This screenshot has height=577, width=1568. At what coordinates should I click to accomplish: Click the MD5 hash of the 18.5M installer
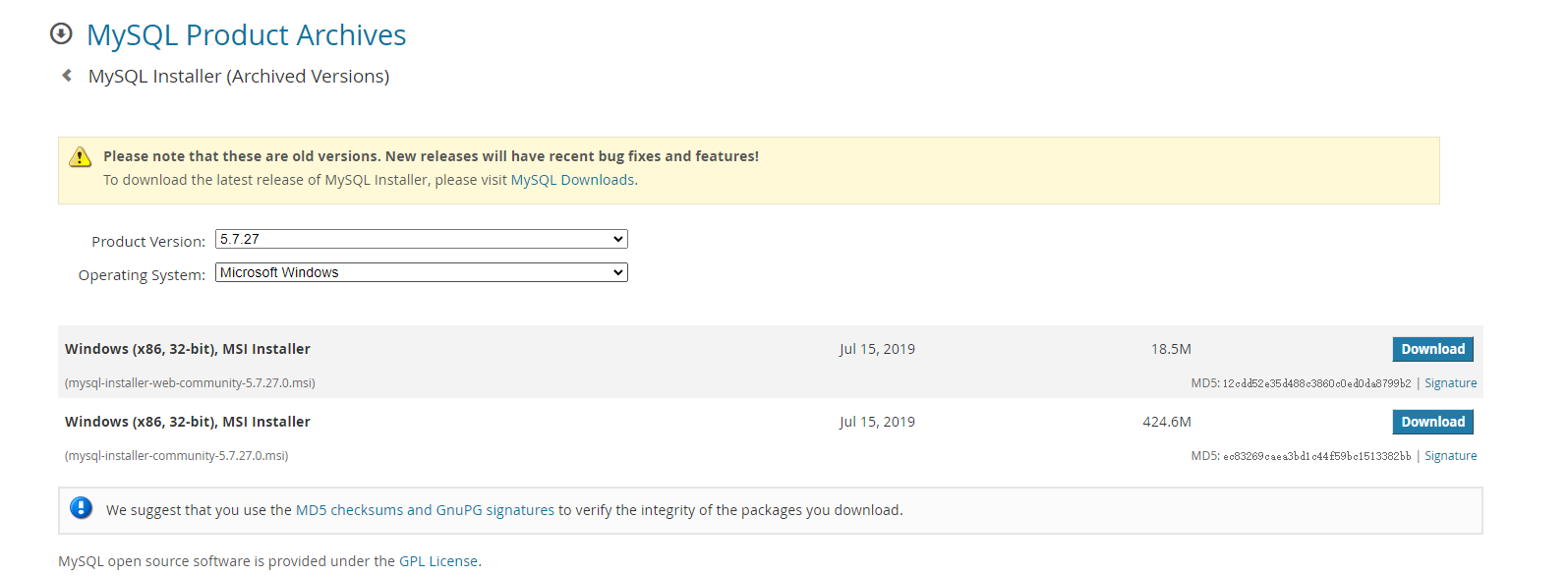[1316, 383]
